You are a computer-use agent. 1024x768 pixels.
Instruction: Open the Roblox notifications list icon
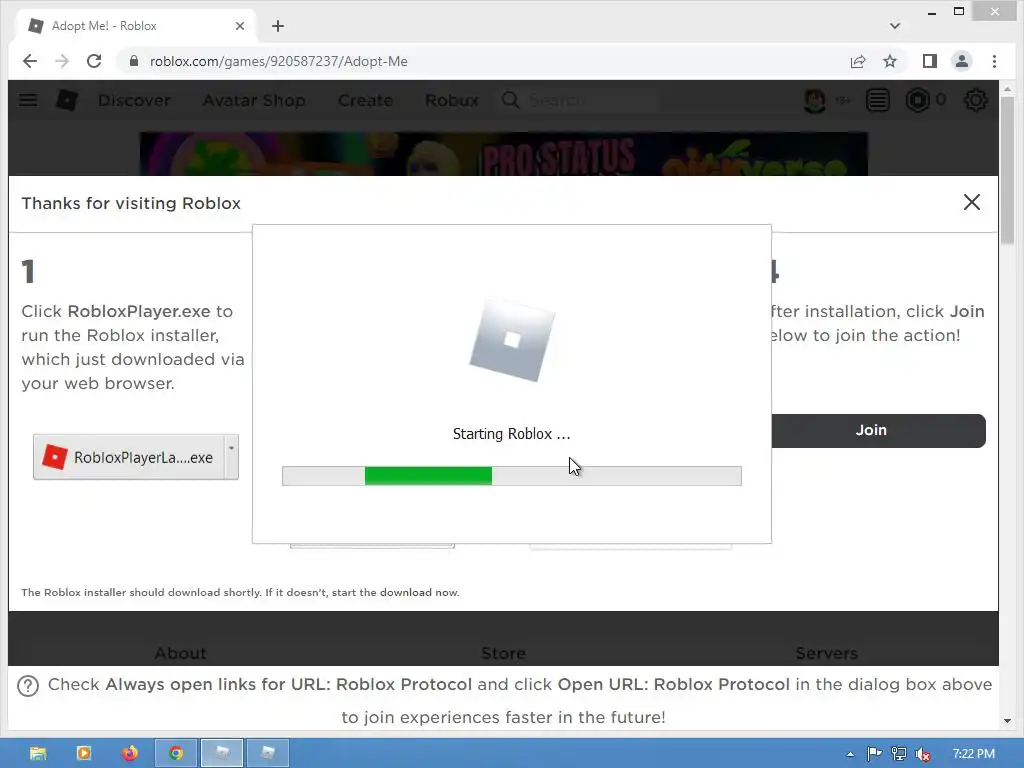click(x=878, y=100)
